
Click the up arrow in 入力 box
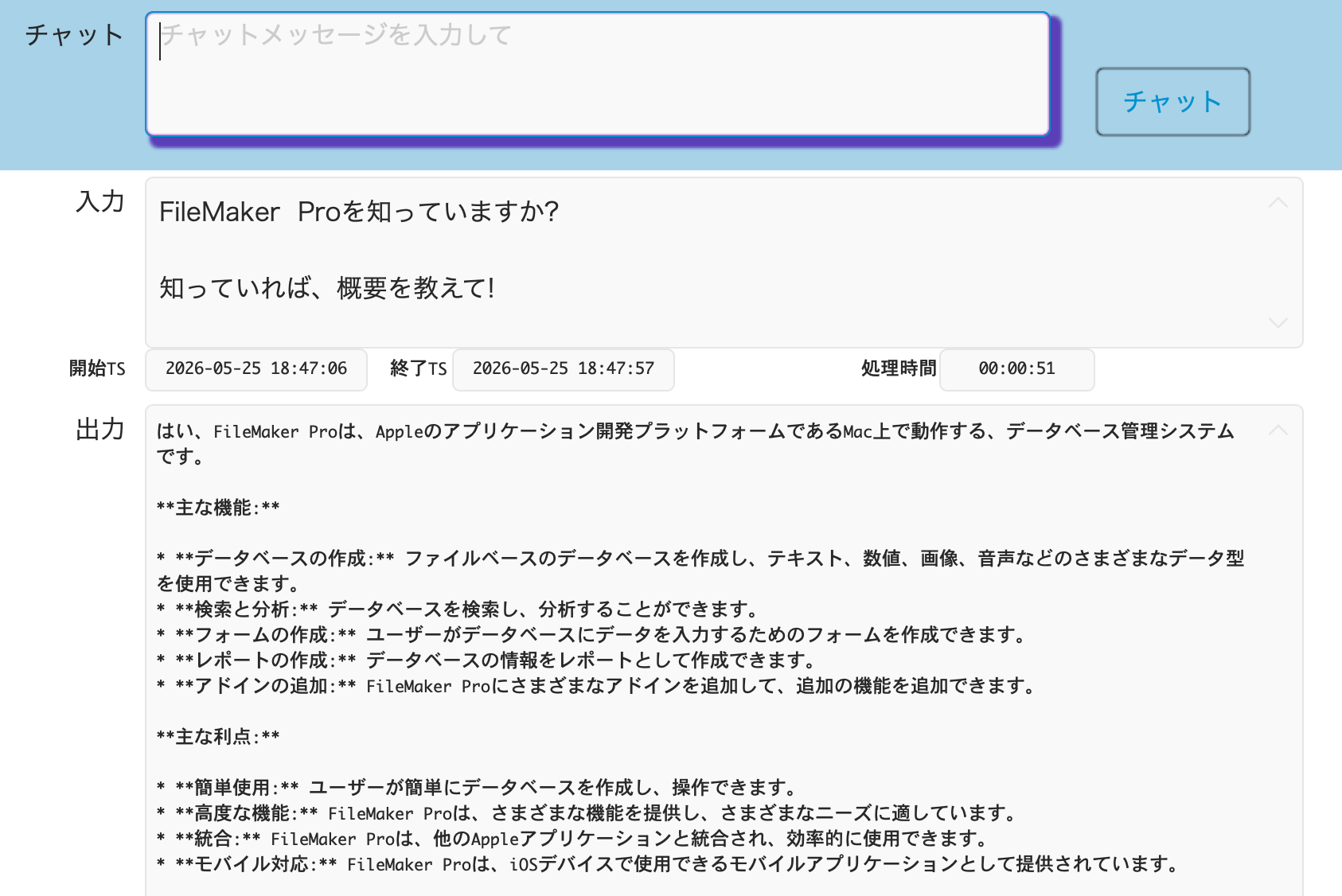1278,202
